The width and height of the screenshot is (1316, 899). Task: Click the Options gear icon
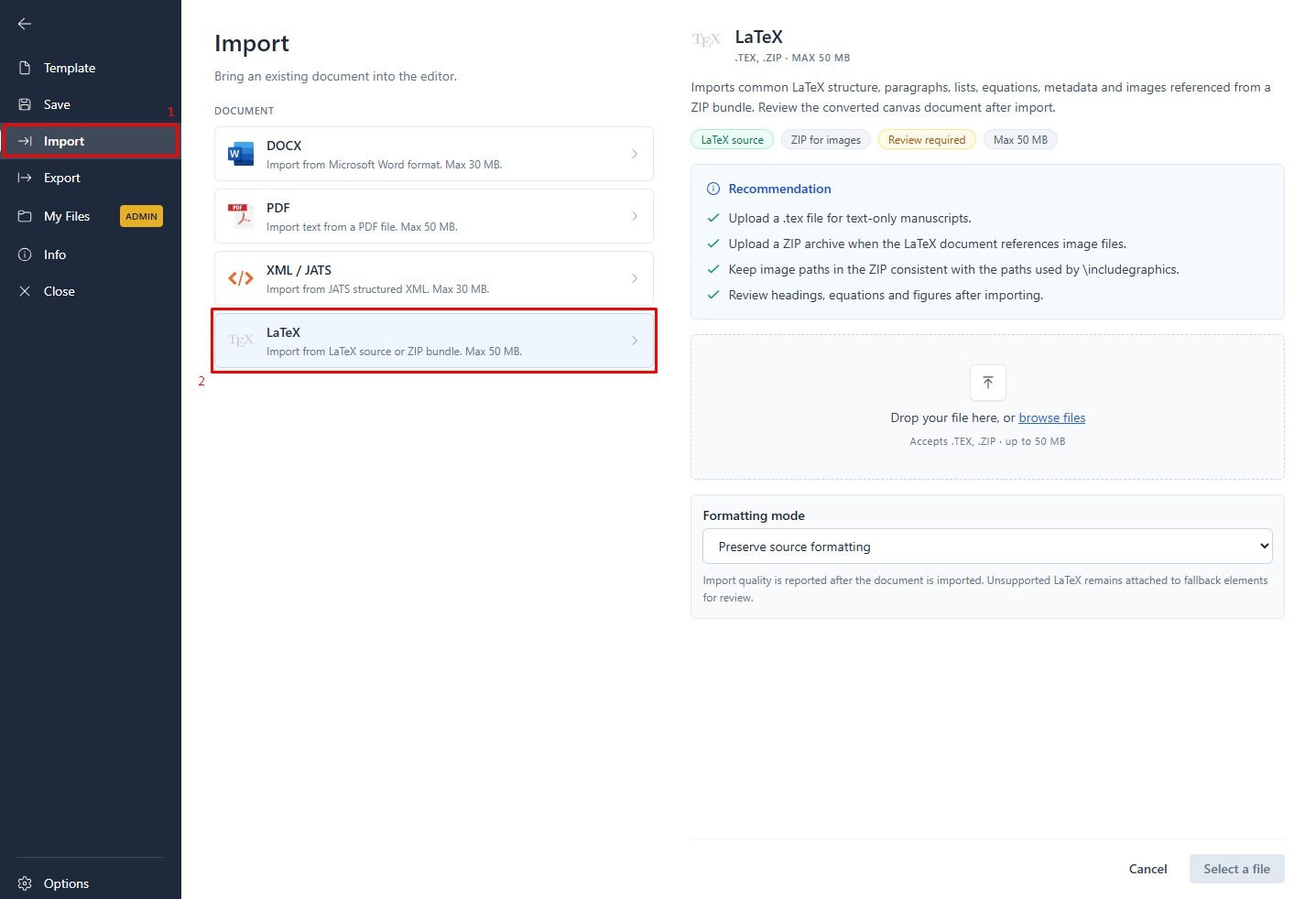(x=25, y=883)
